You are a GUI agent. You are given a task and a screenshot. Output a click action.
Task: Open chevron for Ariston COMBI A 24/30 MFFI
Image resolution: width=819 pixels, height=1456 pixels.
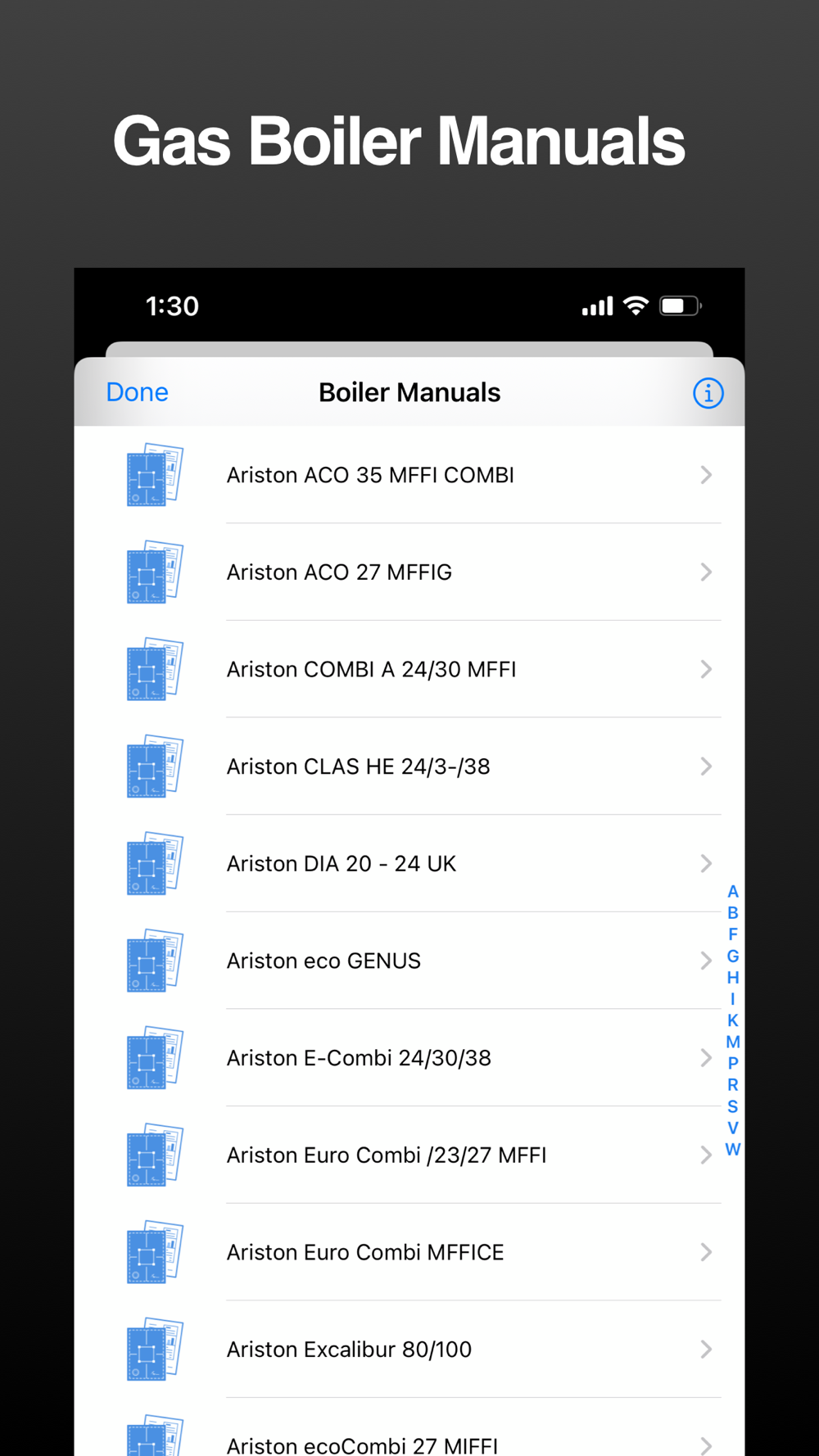[706, 669]
